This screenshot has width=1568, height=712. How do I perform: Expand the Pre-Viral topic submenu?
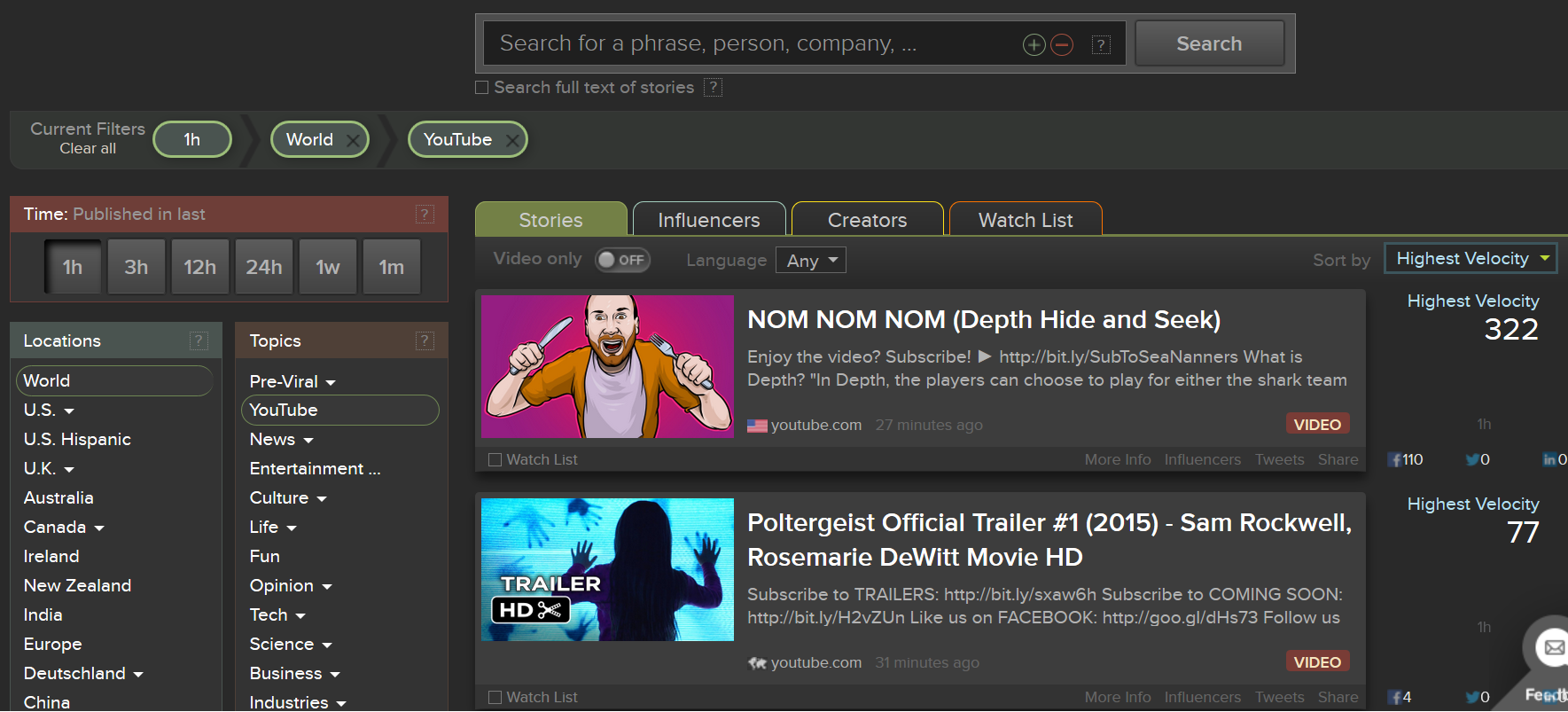(x=331, y=383)
